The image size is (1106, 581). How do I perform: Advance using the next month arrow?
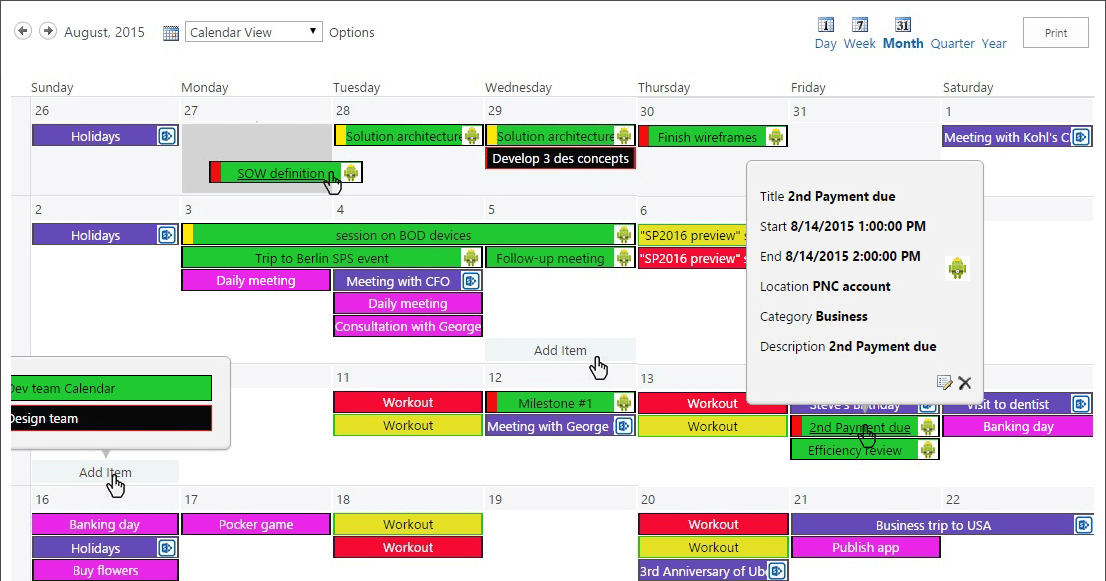click(46, 30)
